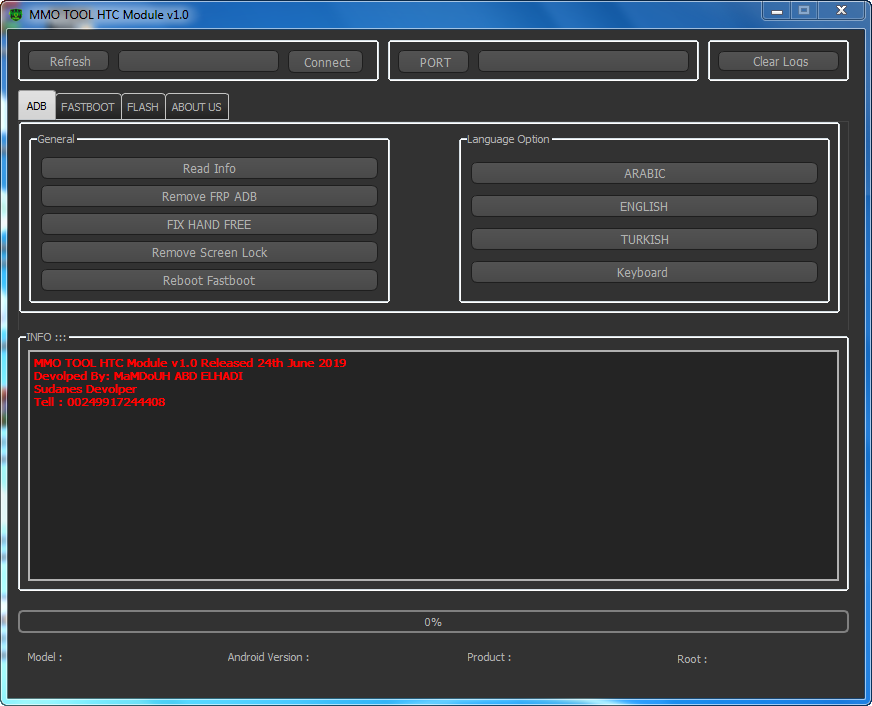Viewport: 872px width, 706px height.
Task: Open the port selection box next to PORT
Action: tap(583, 61)
